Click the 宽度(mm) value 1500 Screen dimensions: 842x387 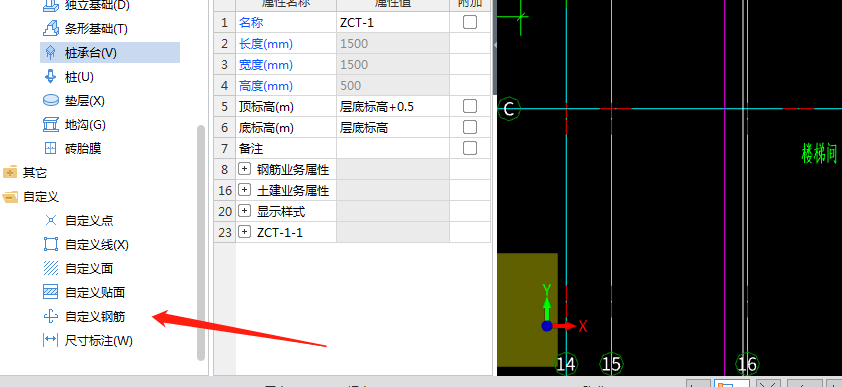tap(393, 64)
